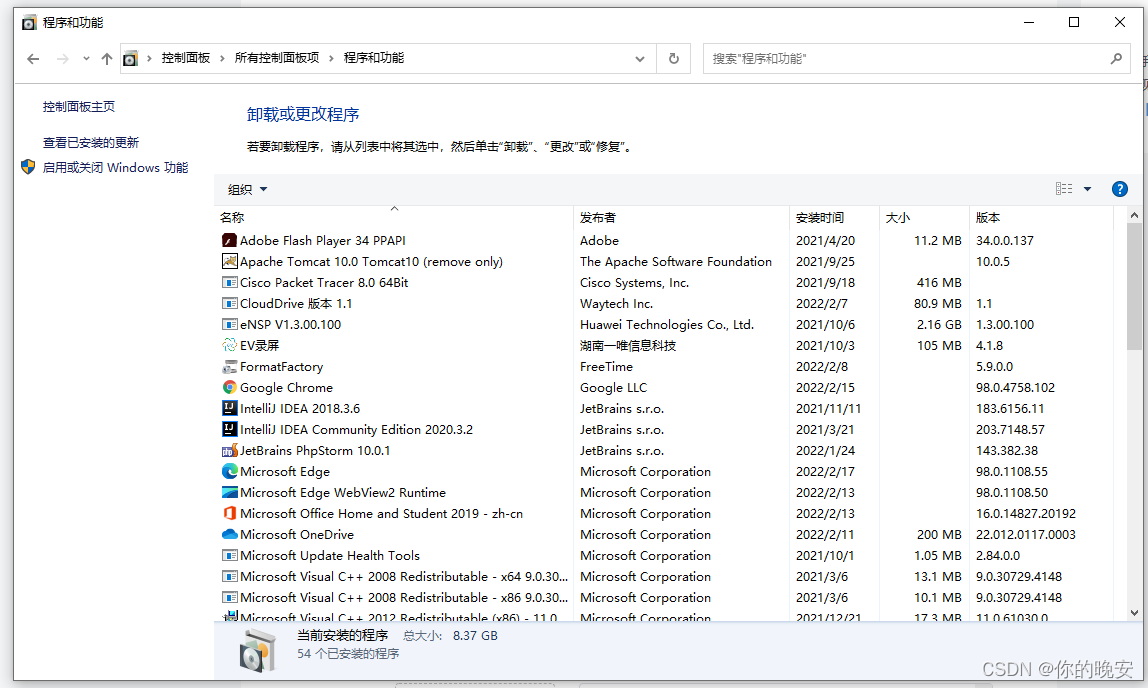Image resolution: width=1148 pixels, height=688 pixels.
Task: Select the Microsoft OneDrive cloud icon
Action: coord(229,534)
